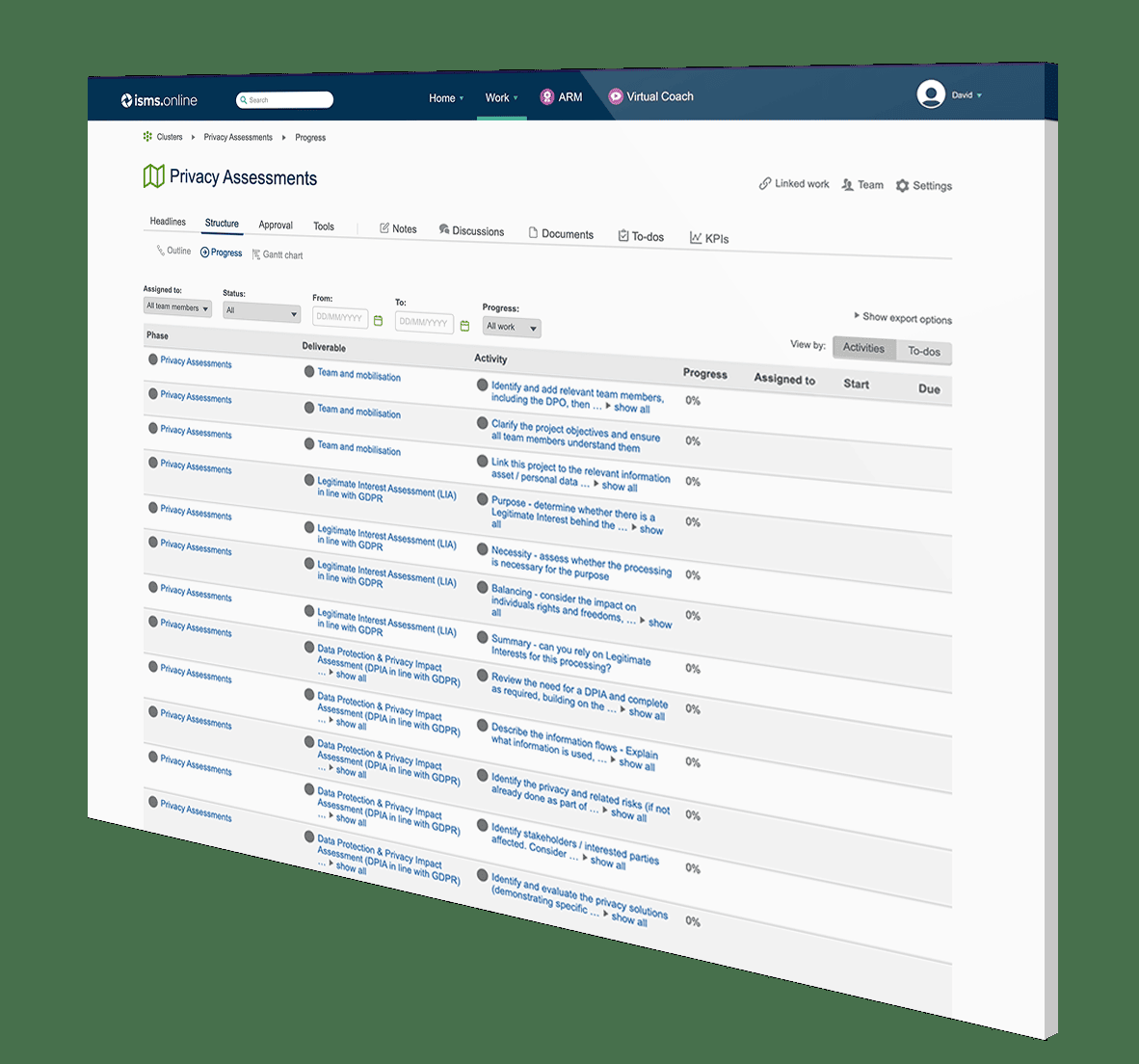The image size is (1139, 1064).
Task: Click the KPIs chart icon
Action: pos(696,237)
